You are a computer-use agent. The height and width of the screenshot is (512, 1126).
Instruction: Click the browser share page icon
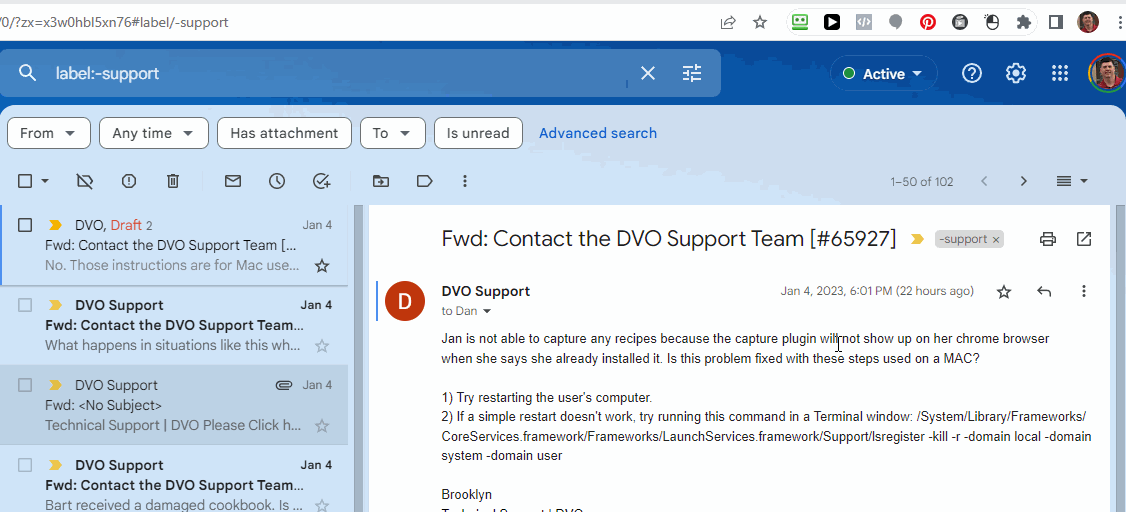[727, 22]
